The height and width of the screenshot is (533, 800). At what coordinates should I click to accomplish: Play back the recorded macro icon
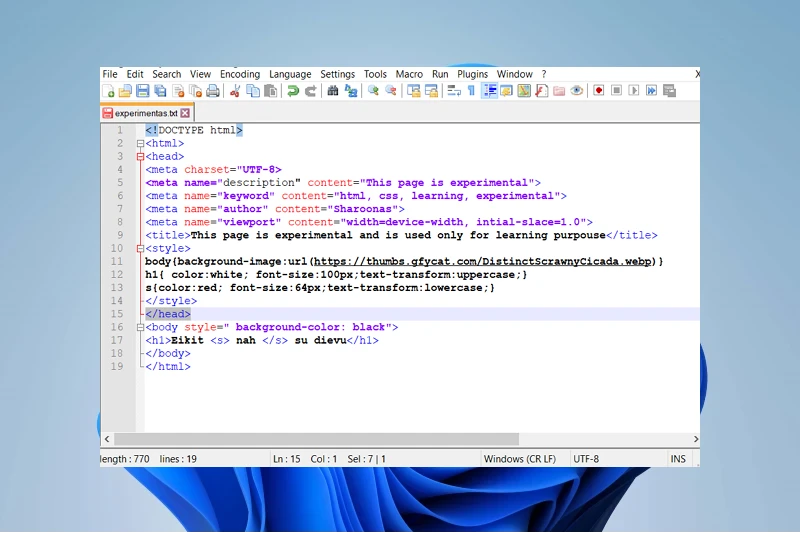click(x=634, y=91)
